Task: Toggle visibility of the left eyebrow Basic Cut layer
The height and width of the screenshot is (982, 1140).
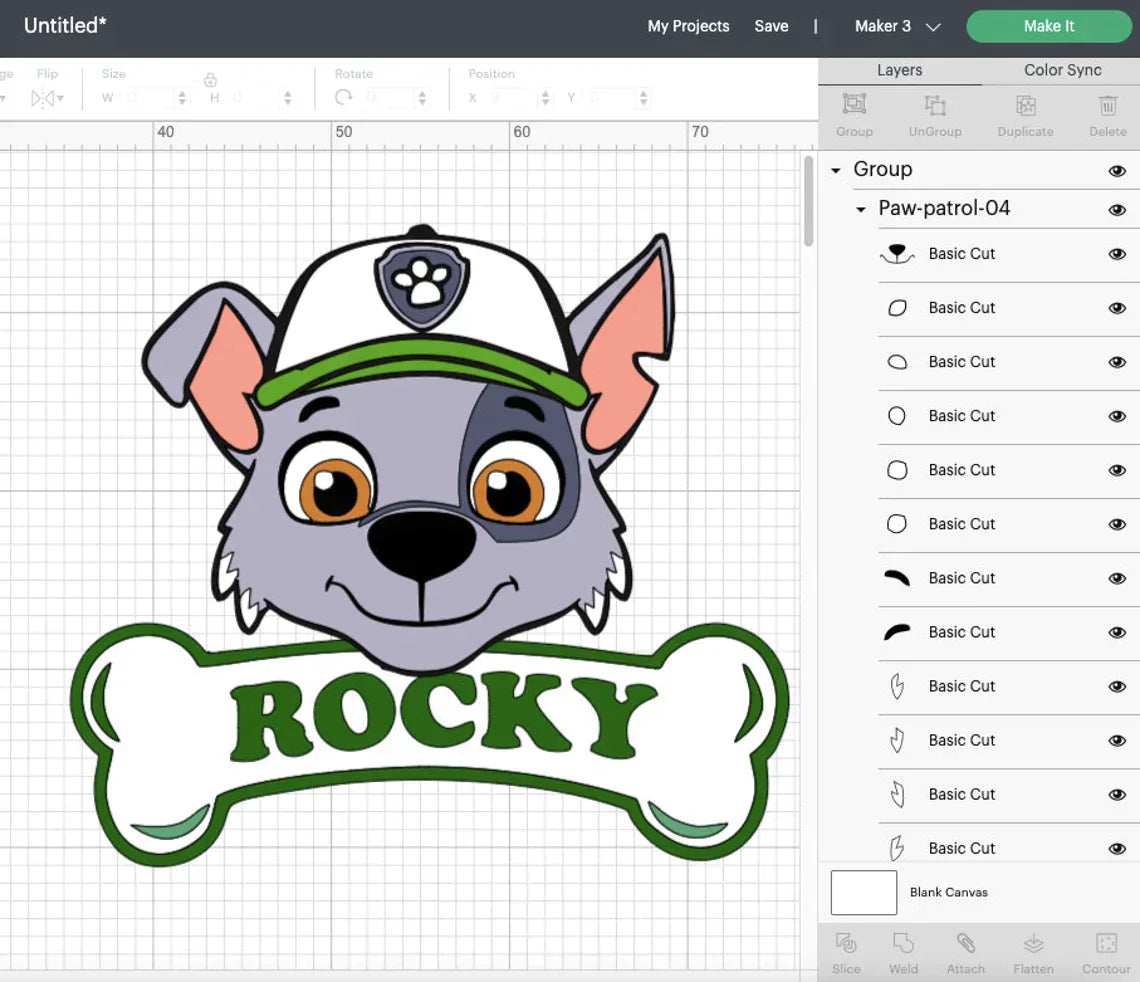Action: (1117, 632)
